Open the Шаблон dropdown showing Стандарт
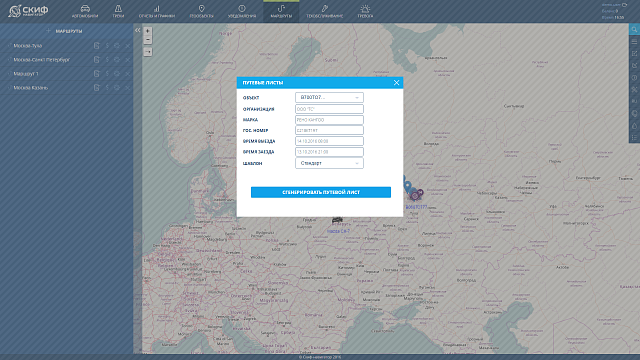Image resolution: width=640 pixels, height=360 pixels. tap(329, 163)
